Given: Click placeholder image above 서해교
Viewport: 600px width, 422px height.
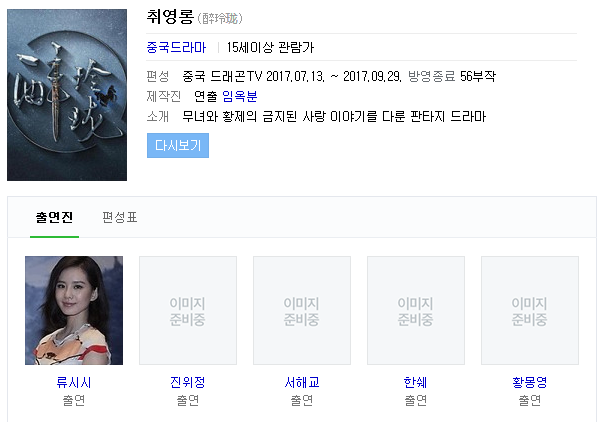Looking at the screenshot, I should 302,310.
